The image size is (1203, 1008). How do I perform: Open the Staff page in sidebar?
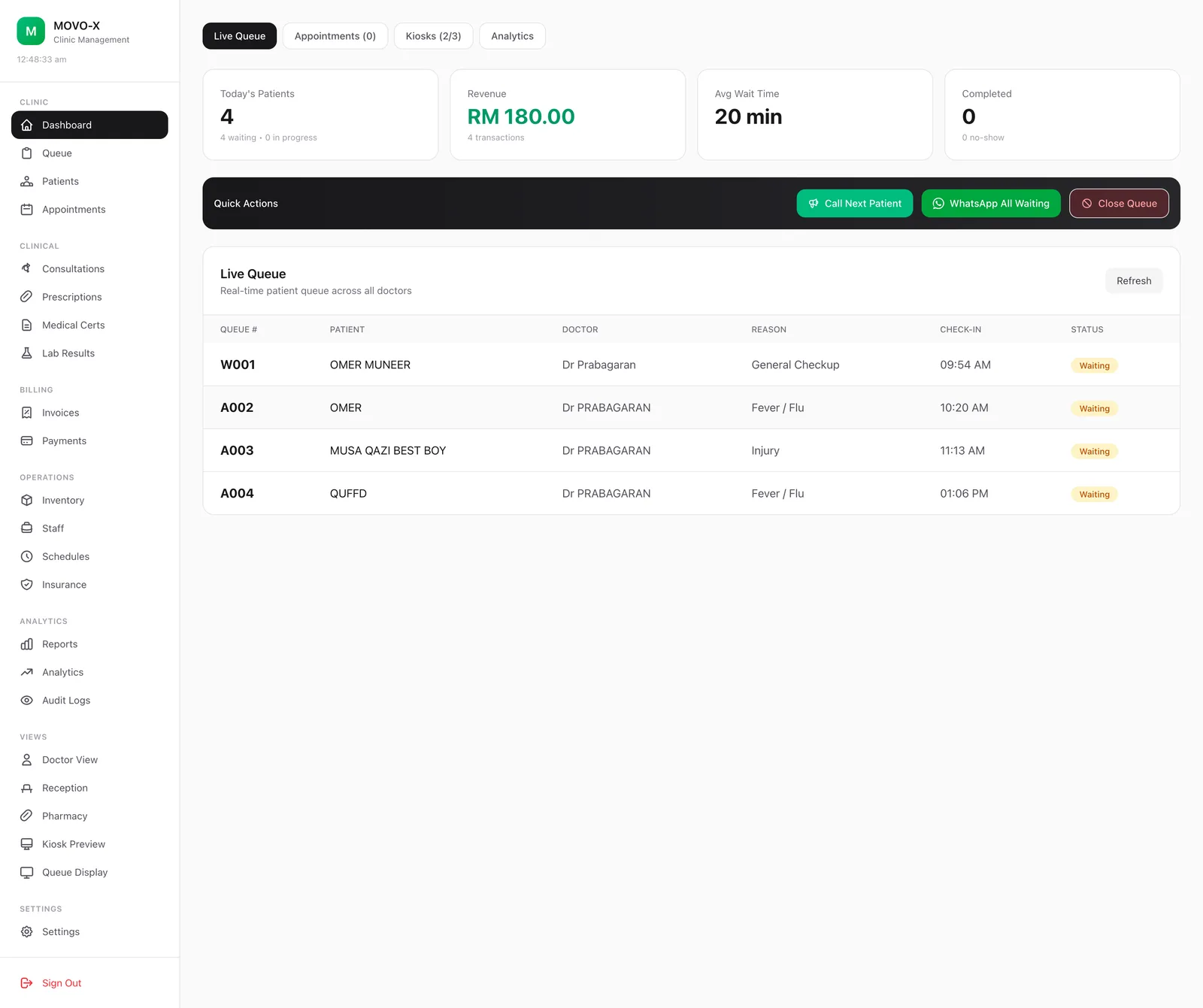click(x=89, y=528)
